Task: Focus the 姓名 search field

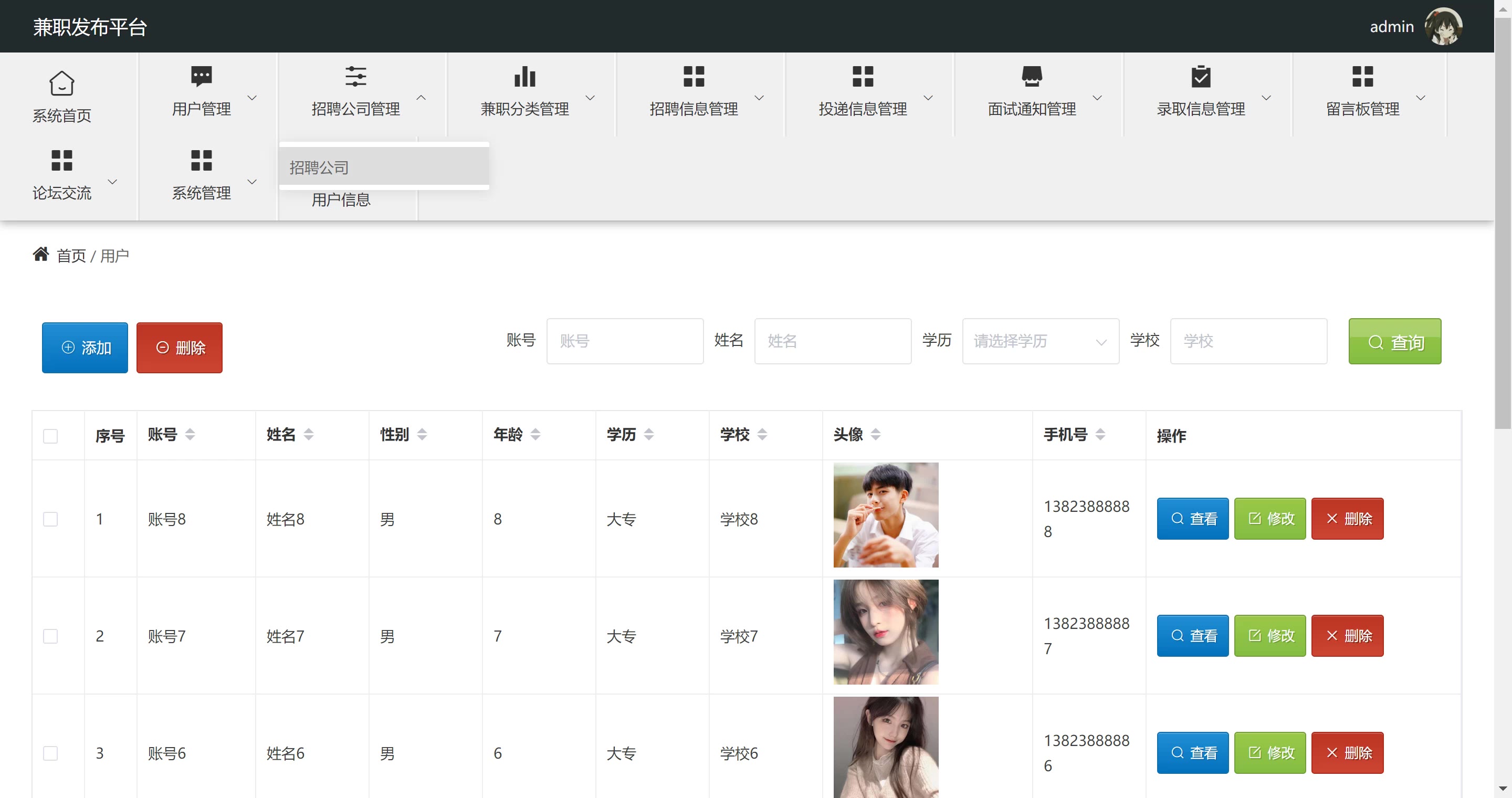Action: (832, 341)
